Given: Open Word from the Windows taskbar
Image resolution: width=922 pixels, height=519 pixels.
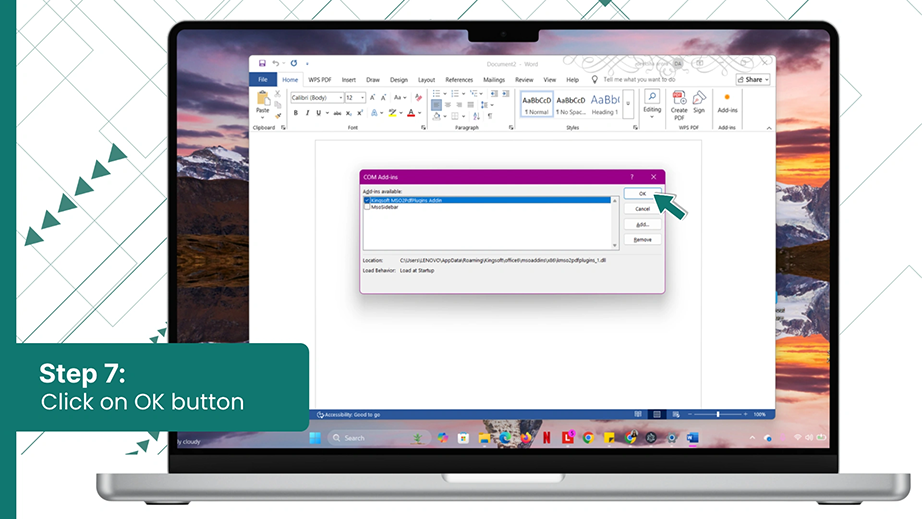Looking at the screenshot, I should coord(693,438).
